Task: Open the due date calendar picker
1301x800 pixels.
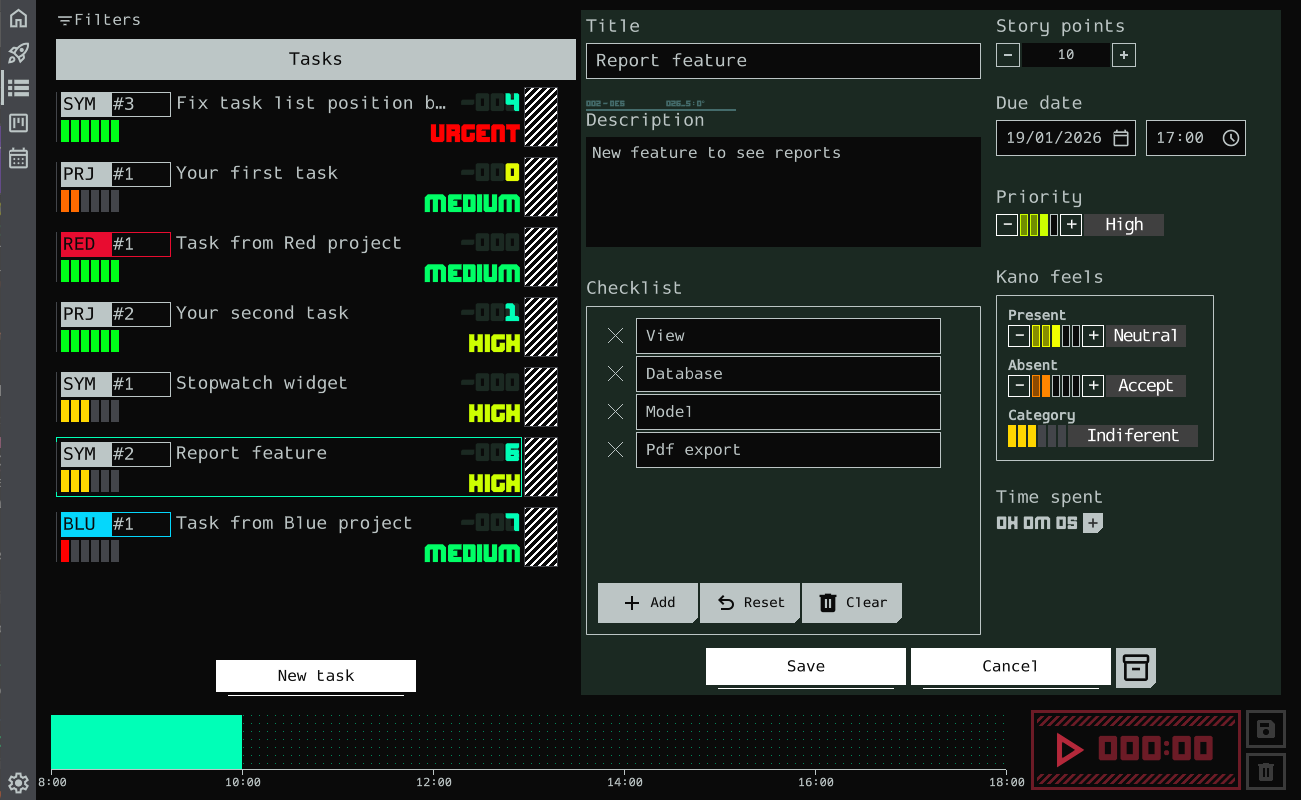Action: pos(1121,138)
